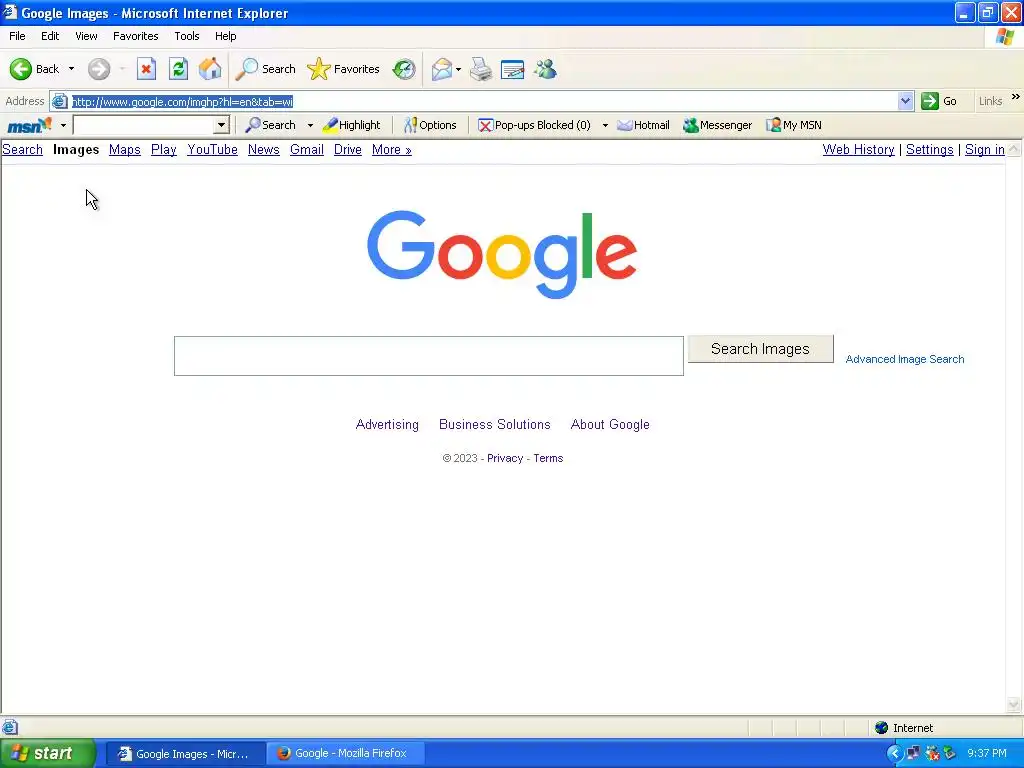This screenshot has width=1024, height=768.
Task: Click the green Go arrow button
Action: click(929, 101)
